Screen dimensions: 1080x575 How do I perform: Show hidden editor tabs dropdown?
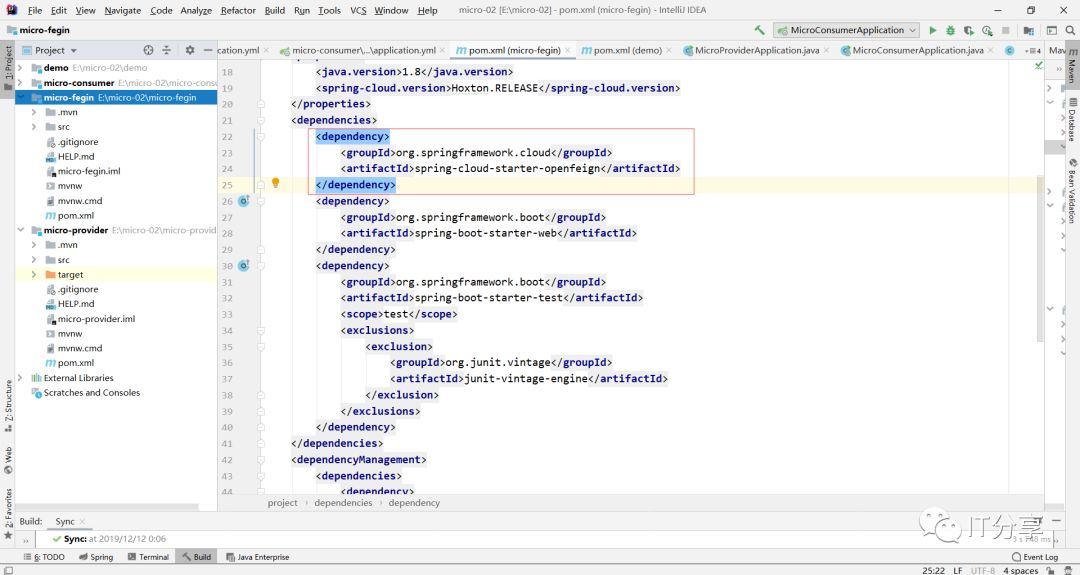click(x=1032, y=50)
